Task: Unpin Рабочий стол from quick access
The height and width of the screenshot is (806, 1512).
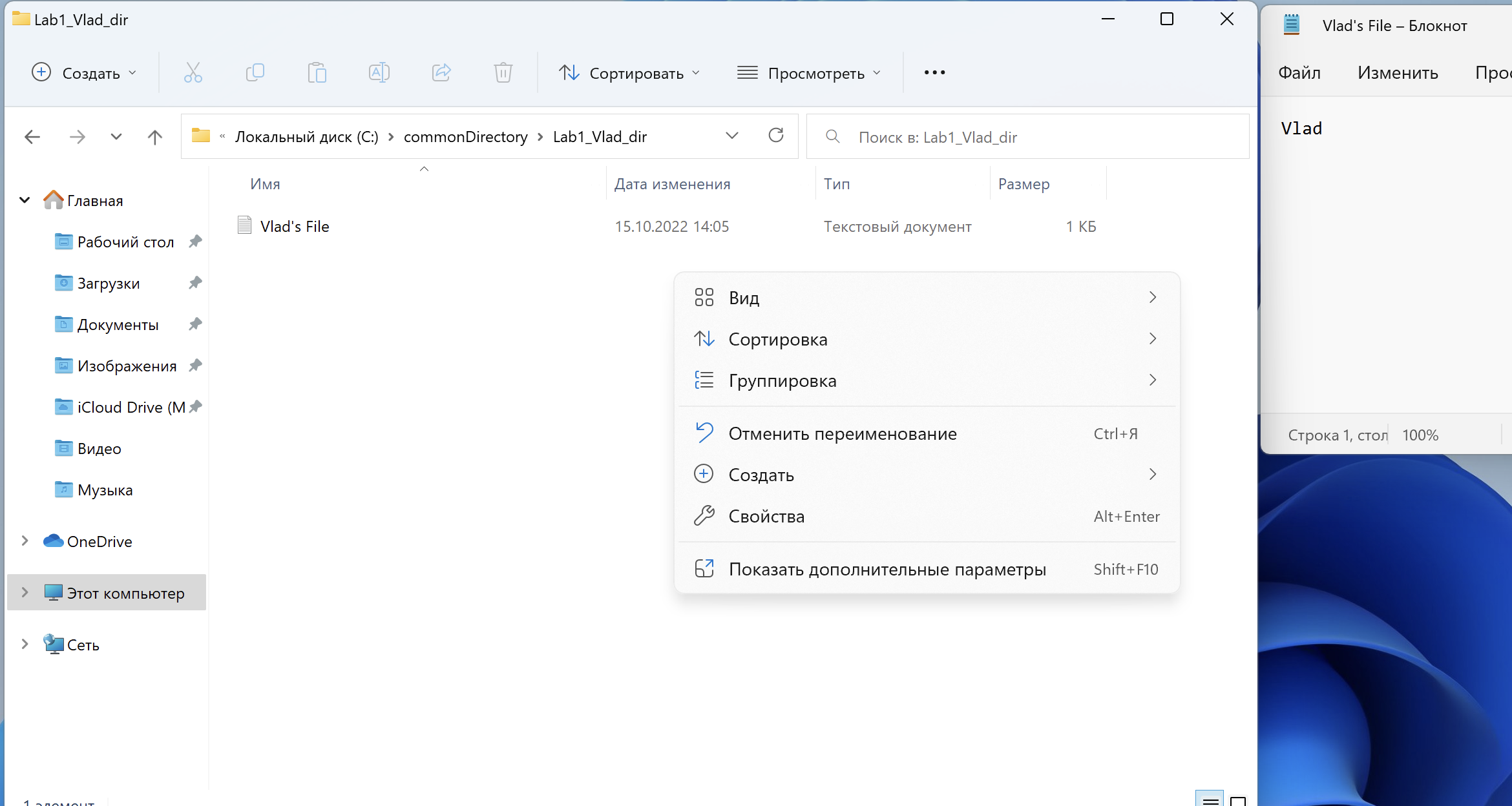Action: click(x=195, y=242)
